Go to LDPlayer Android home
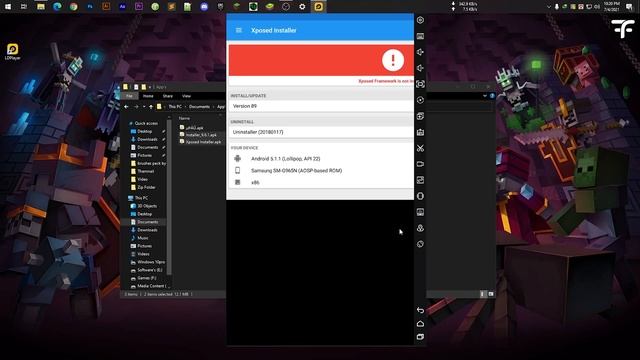 click(420, 324)
